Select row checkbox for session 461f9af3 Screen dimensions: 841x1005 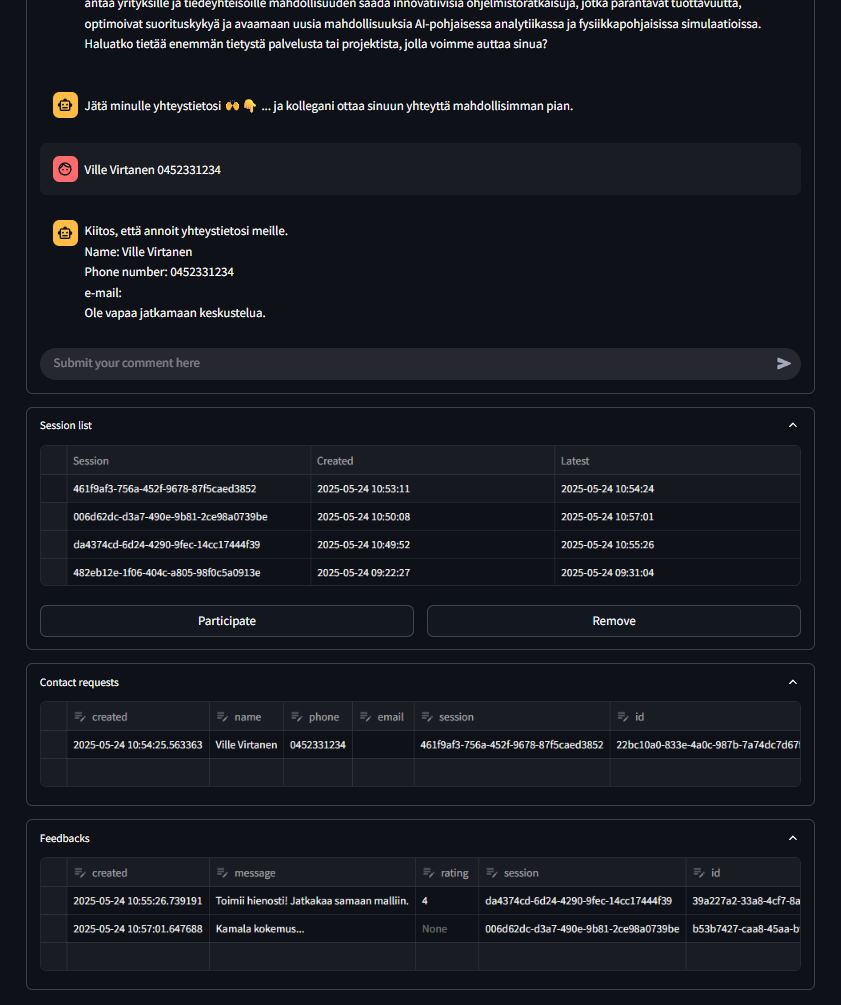pyautogui.click(x=54, y=489)
